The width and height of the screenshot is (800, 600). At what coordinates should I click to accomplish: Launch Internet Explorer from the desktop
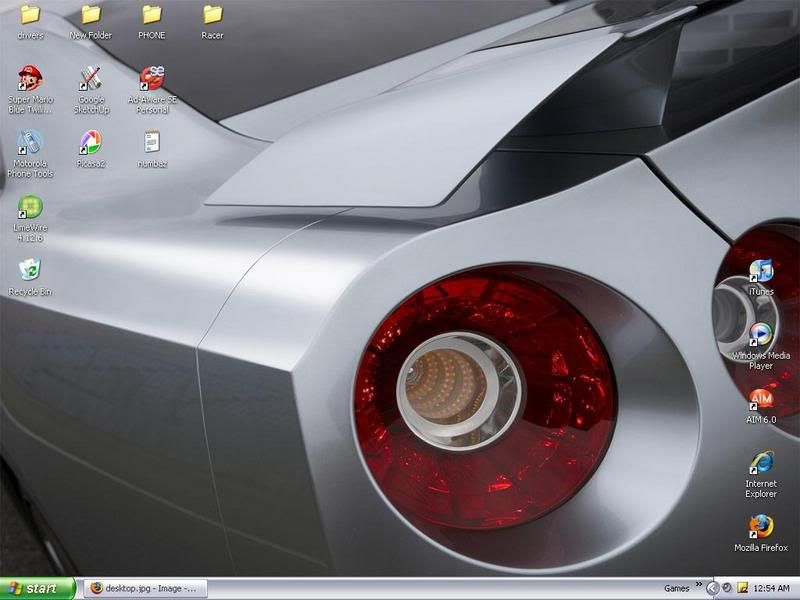[x=761, y=463]
